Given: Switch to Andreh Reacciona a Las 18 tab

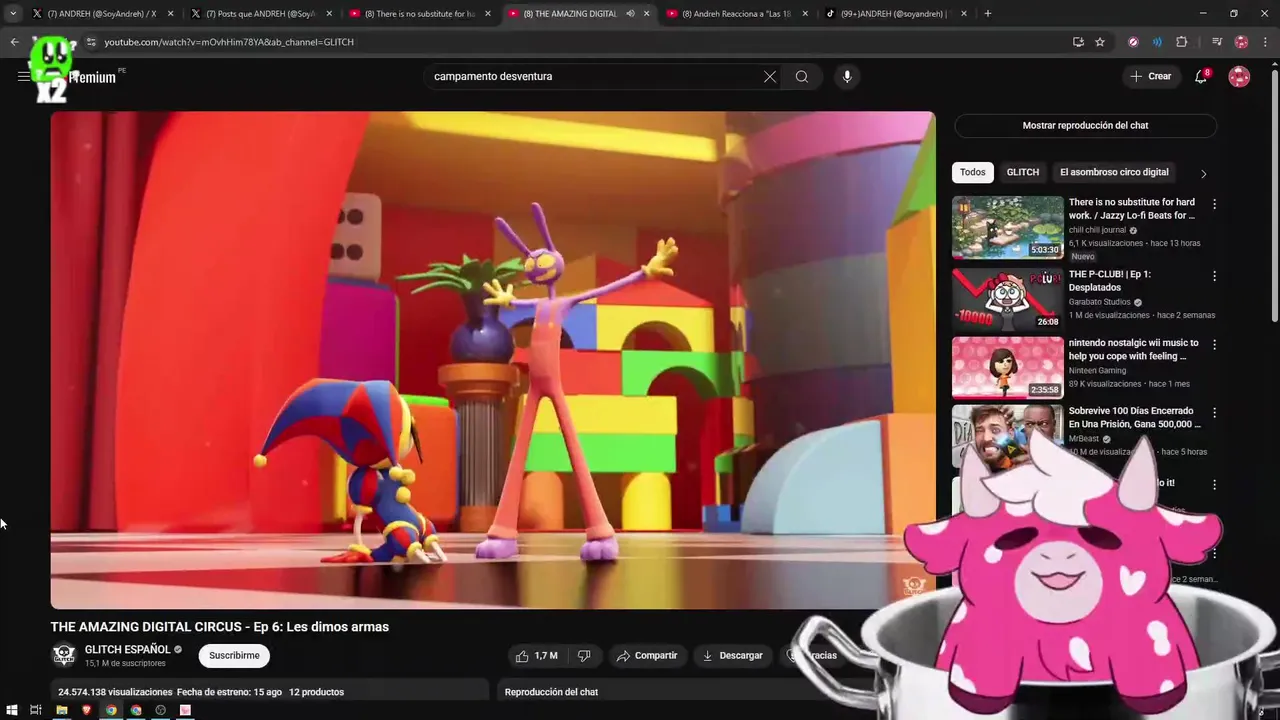Looking at the screenshot, I should [736, 13].
